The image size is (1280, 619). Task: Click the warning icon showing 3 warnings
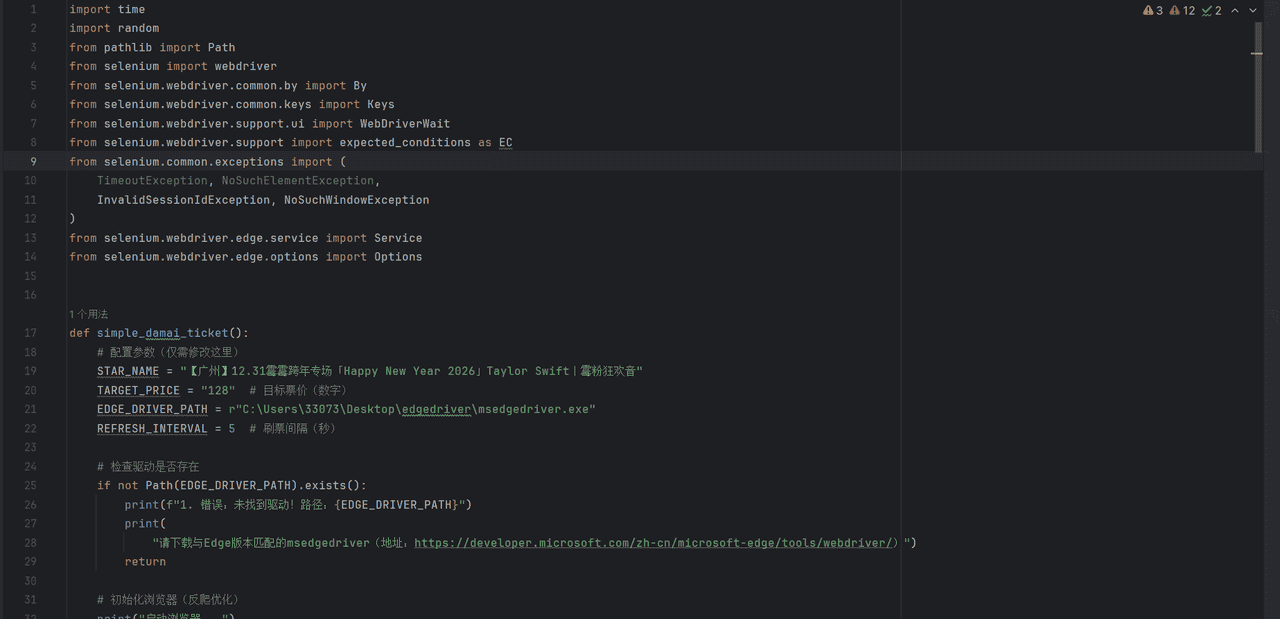point(1153,10)
